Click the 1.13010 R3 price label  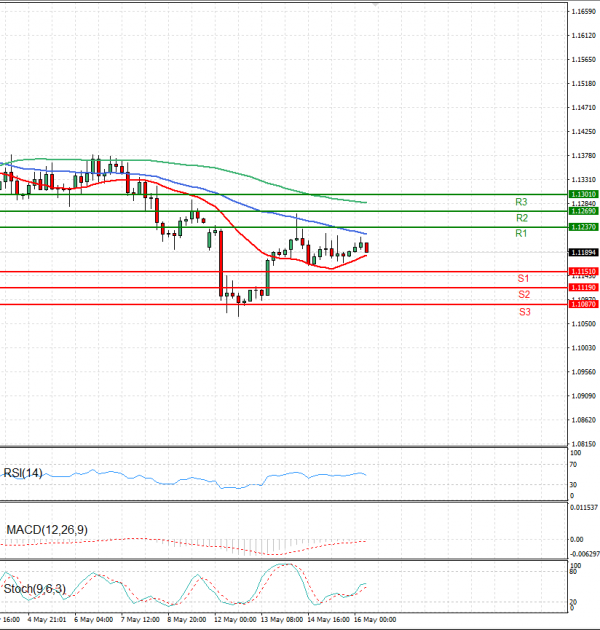584,194
